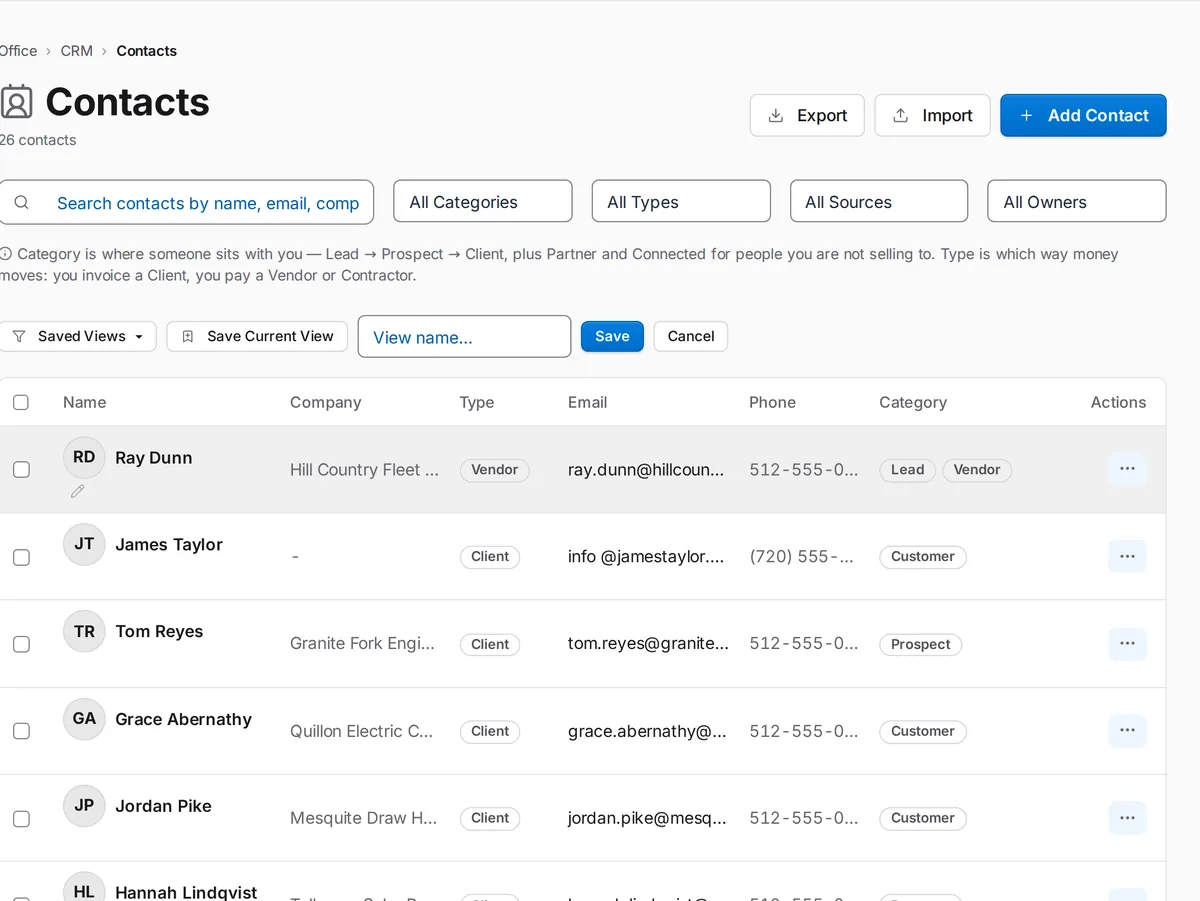1200x901 pixels.
Task: Open the All Owners filter dropdown
Action: (x=1077, y=201)
